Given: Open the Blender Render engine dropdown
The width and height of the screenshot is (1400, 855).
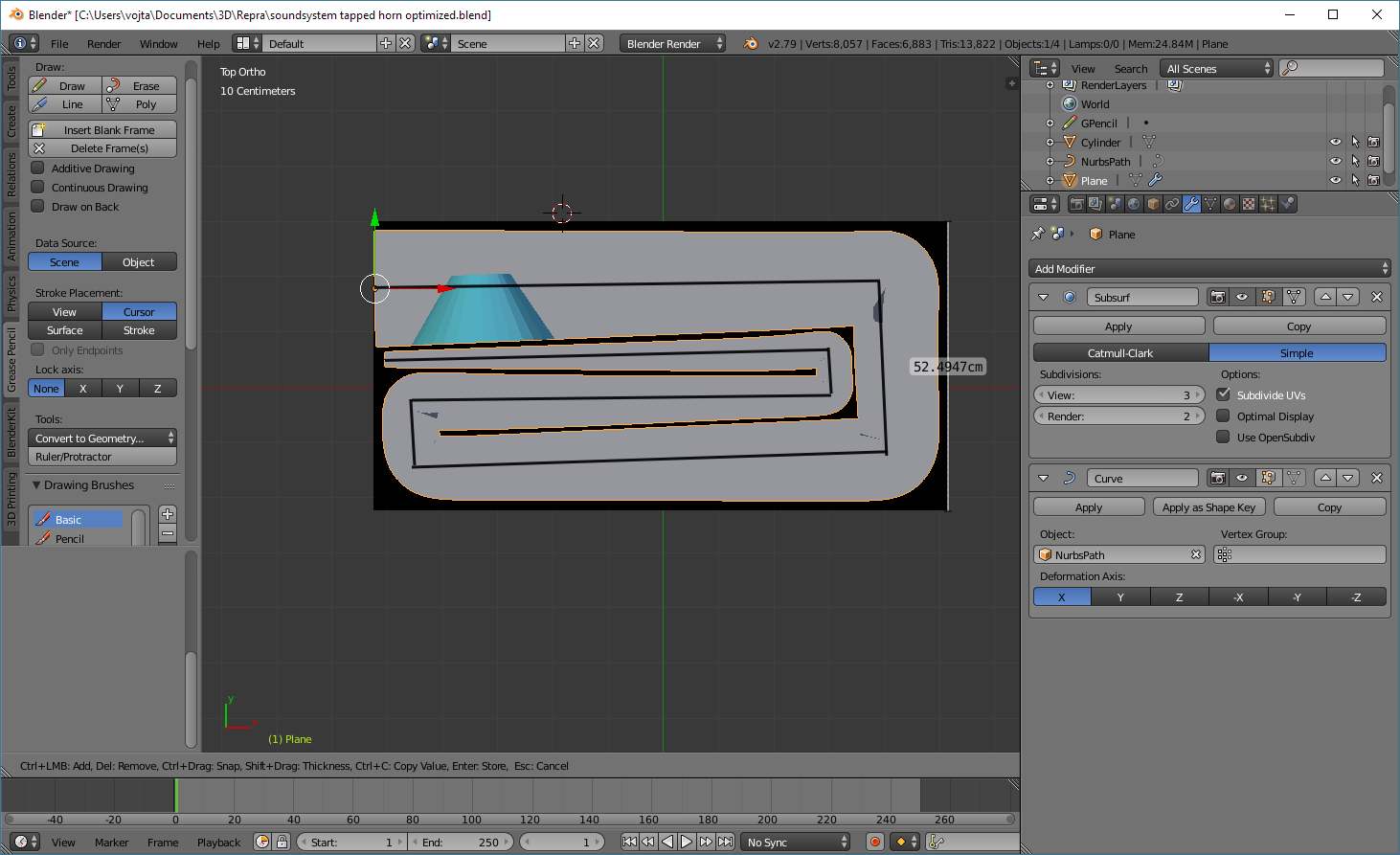Looking at the screenshot, I should coord(673,43).
